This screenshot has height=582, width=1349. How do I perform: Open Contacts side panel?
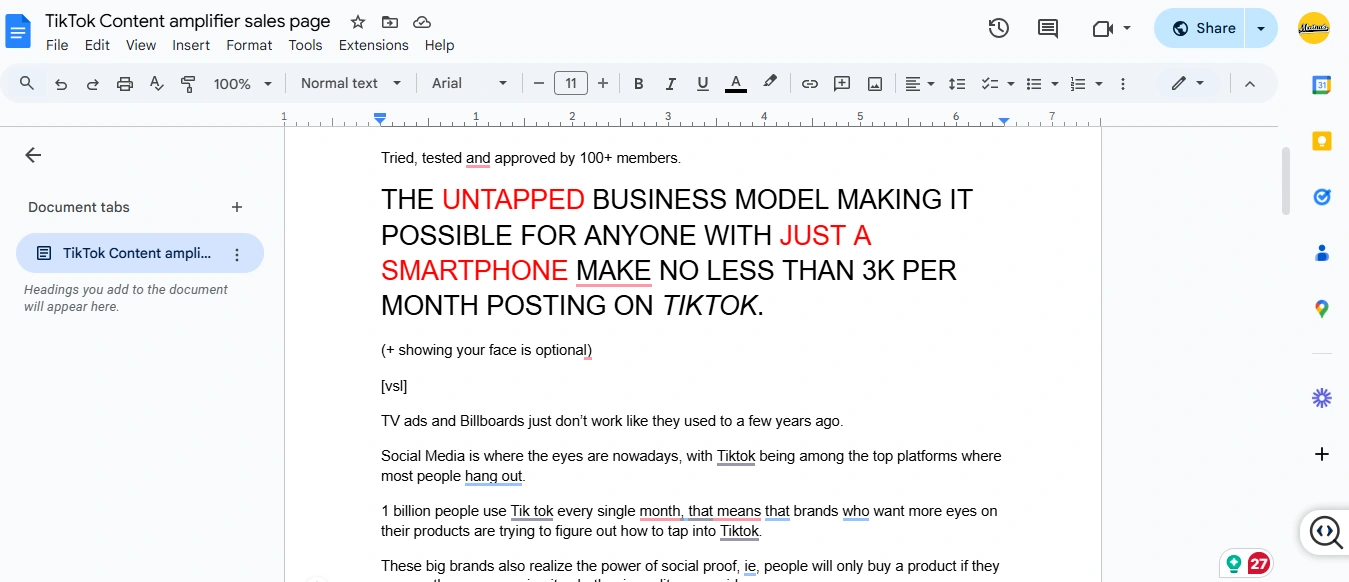(1322, 253)
